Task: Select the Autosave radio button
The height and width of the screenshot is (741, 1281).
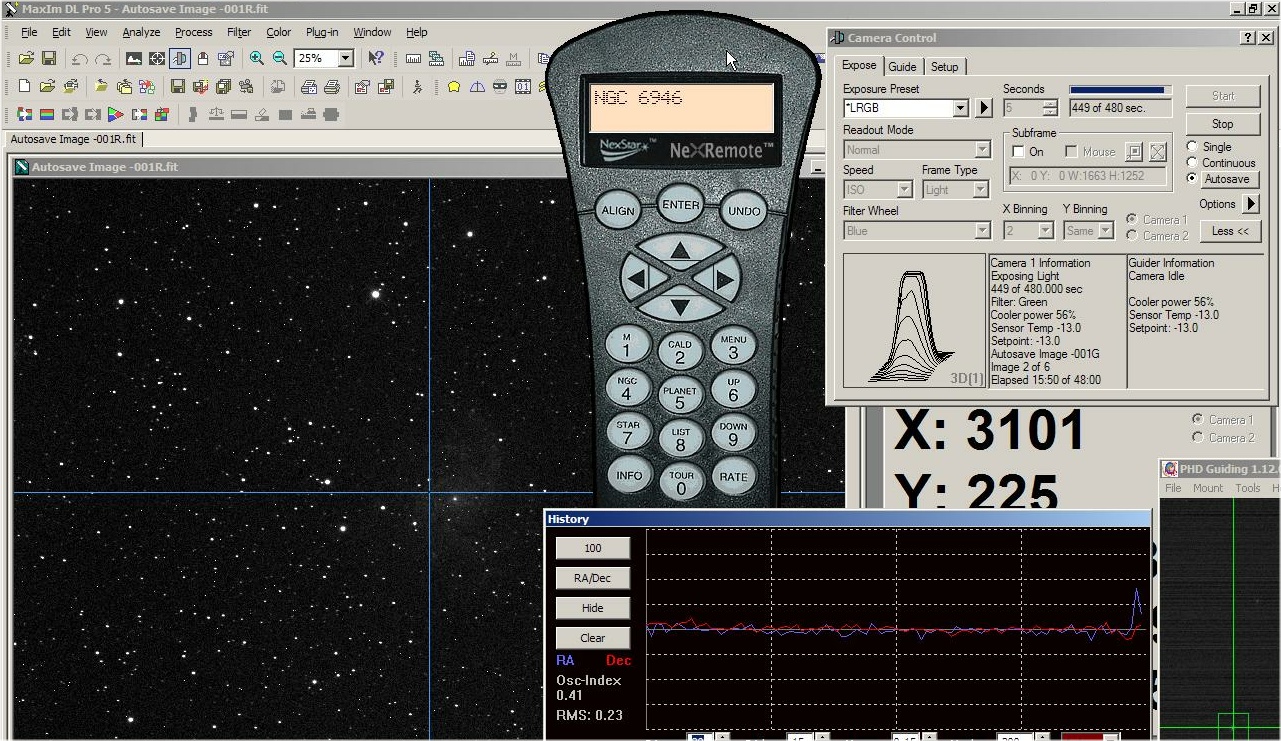Action: 1192,179
